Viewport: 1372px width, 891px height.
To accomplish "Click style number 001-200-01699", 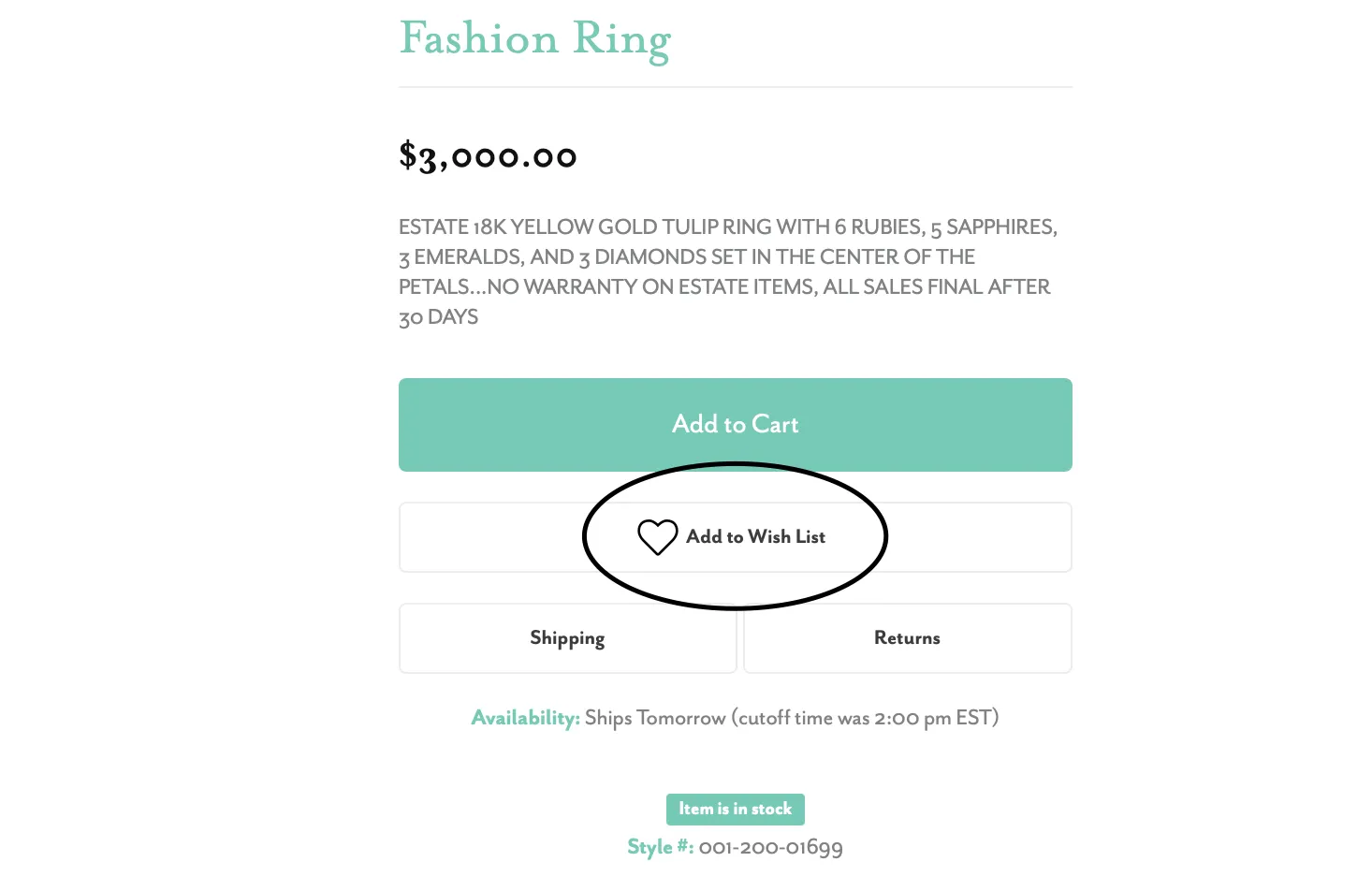I will [770, 847].
